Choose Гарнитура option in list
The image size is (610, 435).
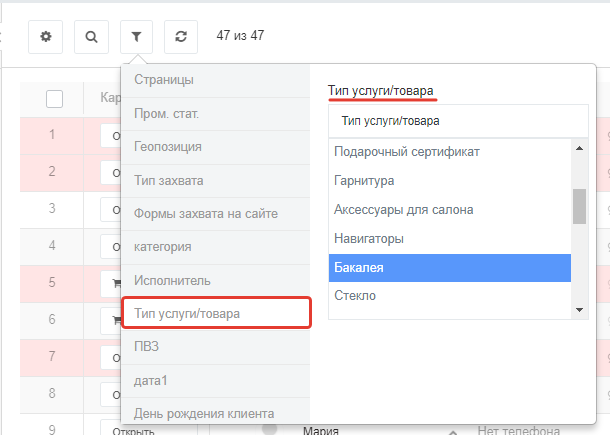coord(450,181)
